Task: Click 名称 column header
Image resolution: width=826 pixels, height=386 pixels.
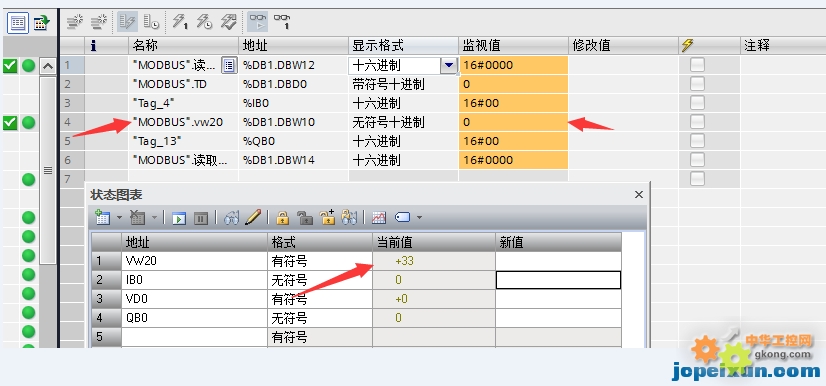Action: pyautogui.click(x=183, y=45)
